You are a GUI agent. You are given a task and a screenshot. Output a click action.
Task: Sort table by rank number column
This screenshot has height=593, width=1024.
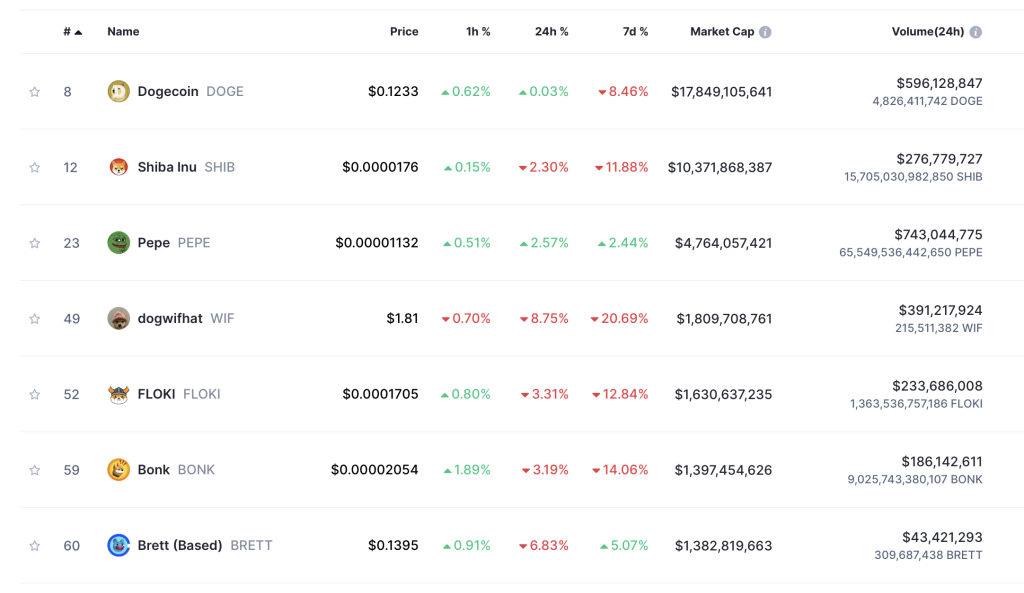[x=72, y=31]
